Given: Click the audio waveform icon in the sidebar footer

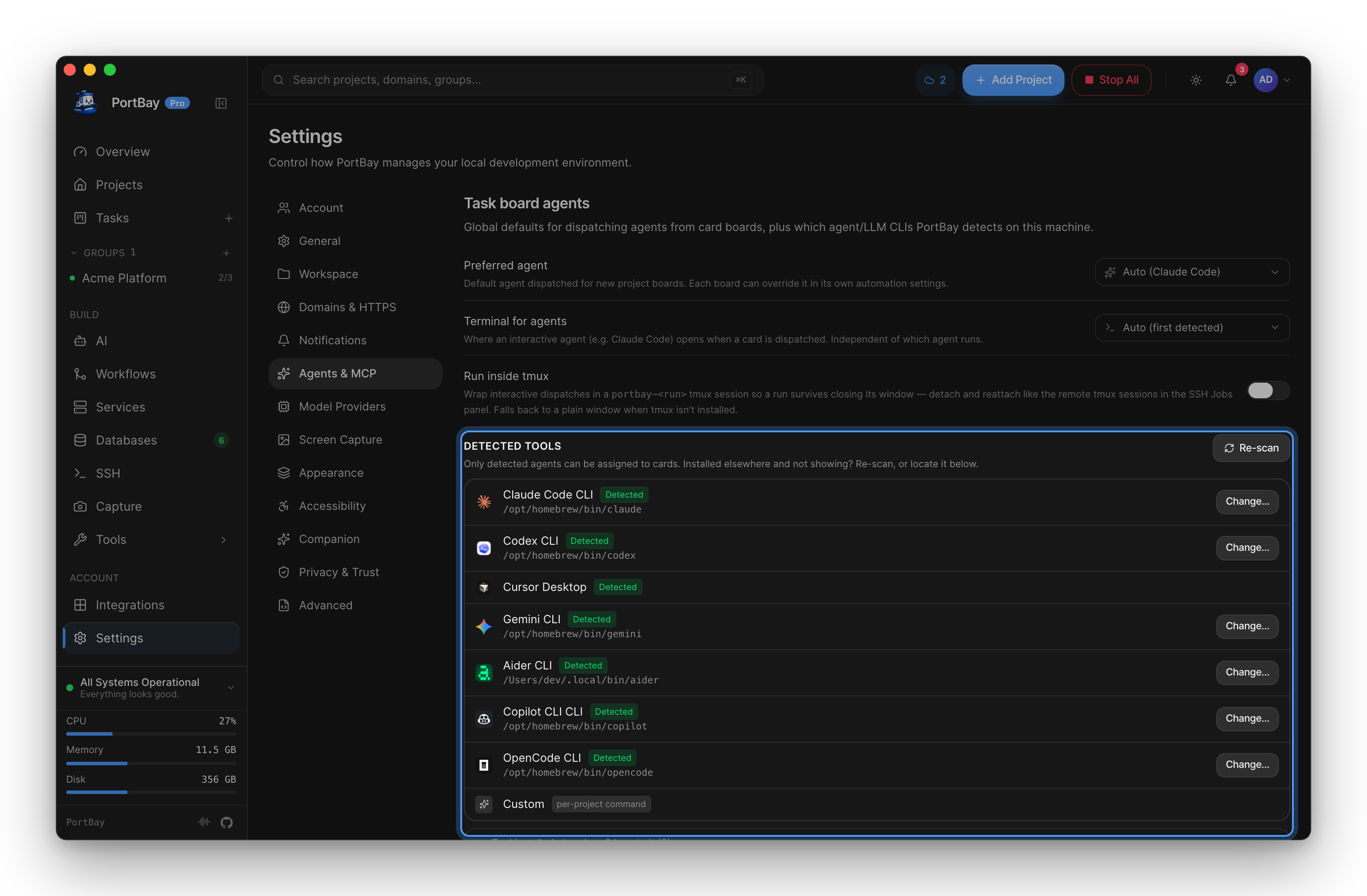Looking at the screenshot, I should (204, 822).
